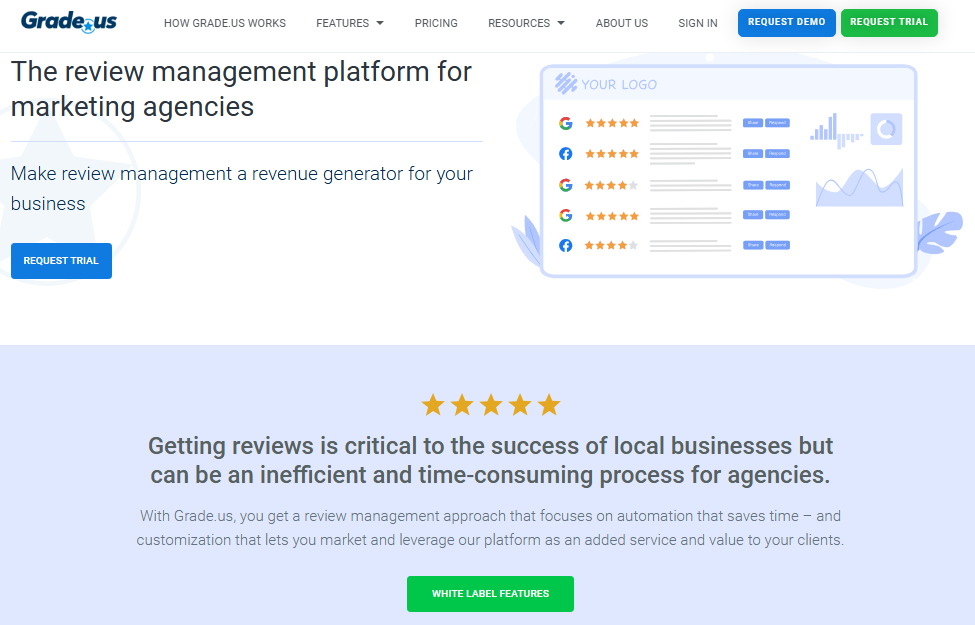
Task: Click the green REQUEST TRIAL header button
Action: (889, 22)
